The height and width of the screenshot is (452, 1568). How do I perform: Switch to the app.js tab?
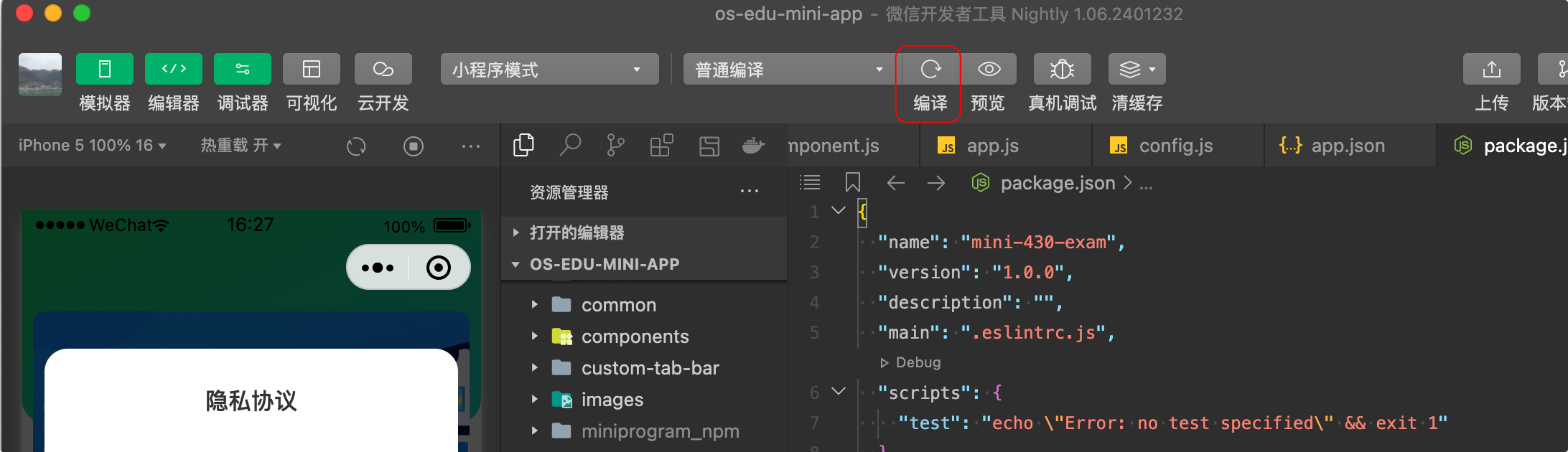point(1005,146)
